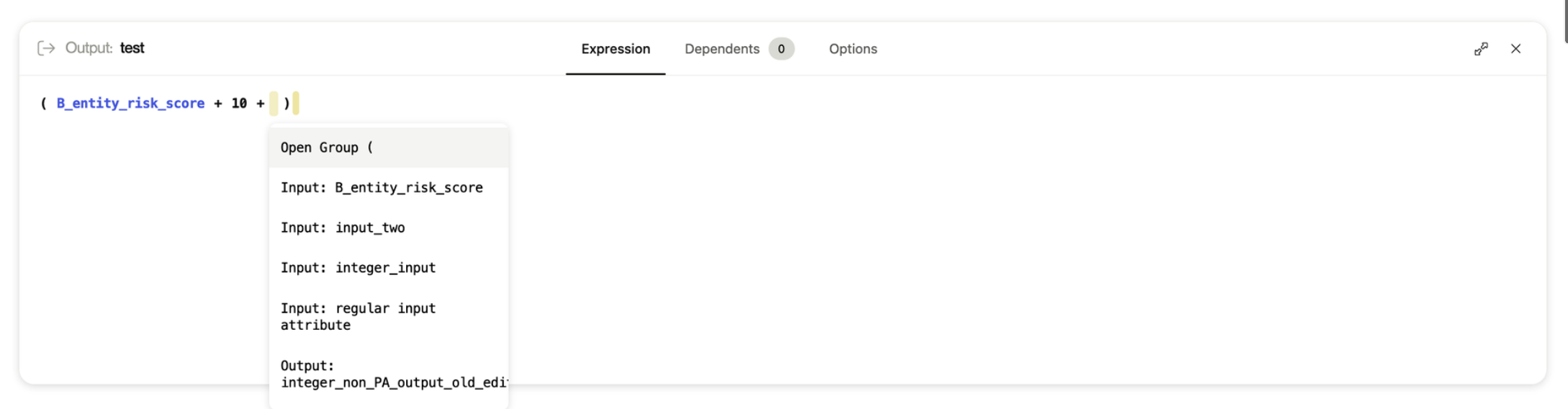Click the output name test in header

[132, 48]
